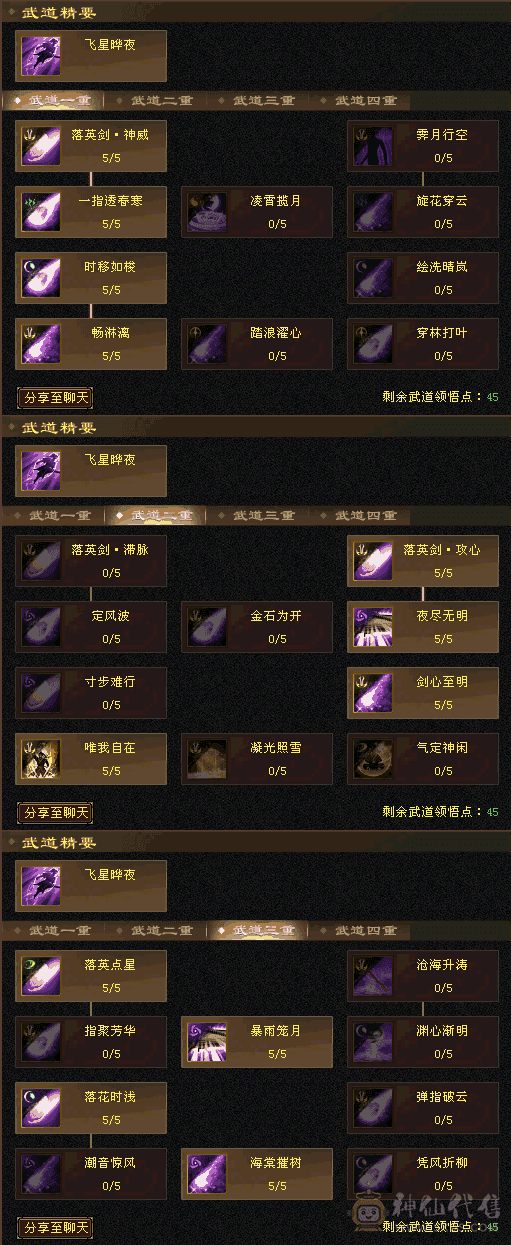511x1245 pixels.
Task: Open 武道一重 tab above 落英剑·滞脉
Action: point(59,516)
